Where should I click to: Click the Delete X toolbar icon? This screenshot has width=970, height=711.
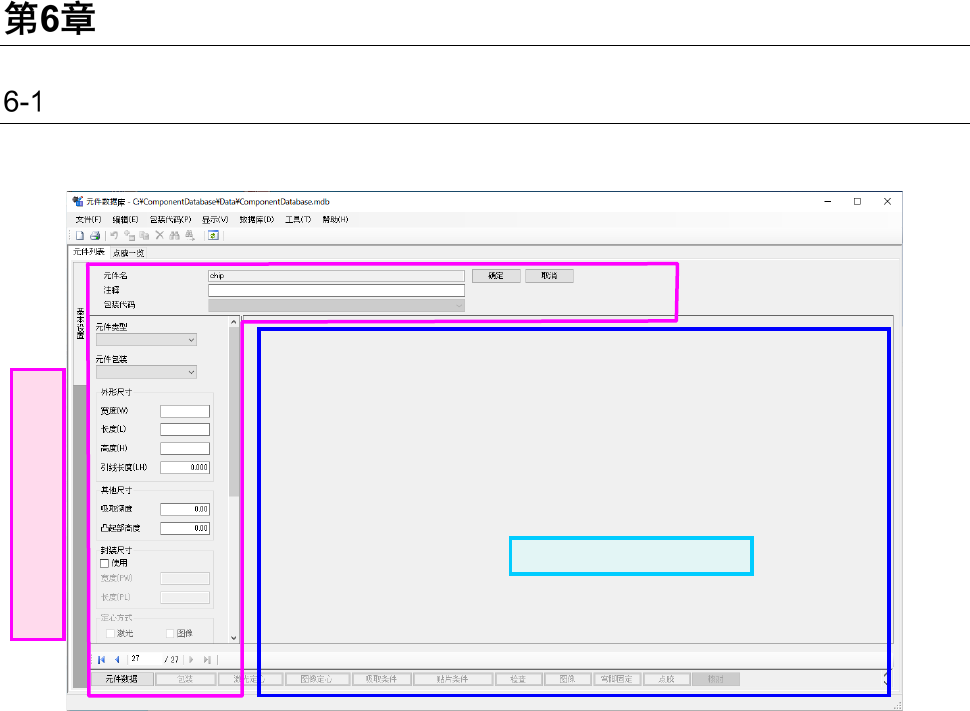click(x=160, y=235)
